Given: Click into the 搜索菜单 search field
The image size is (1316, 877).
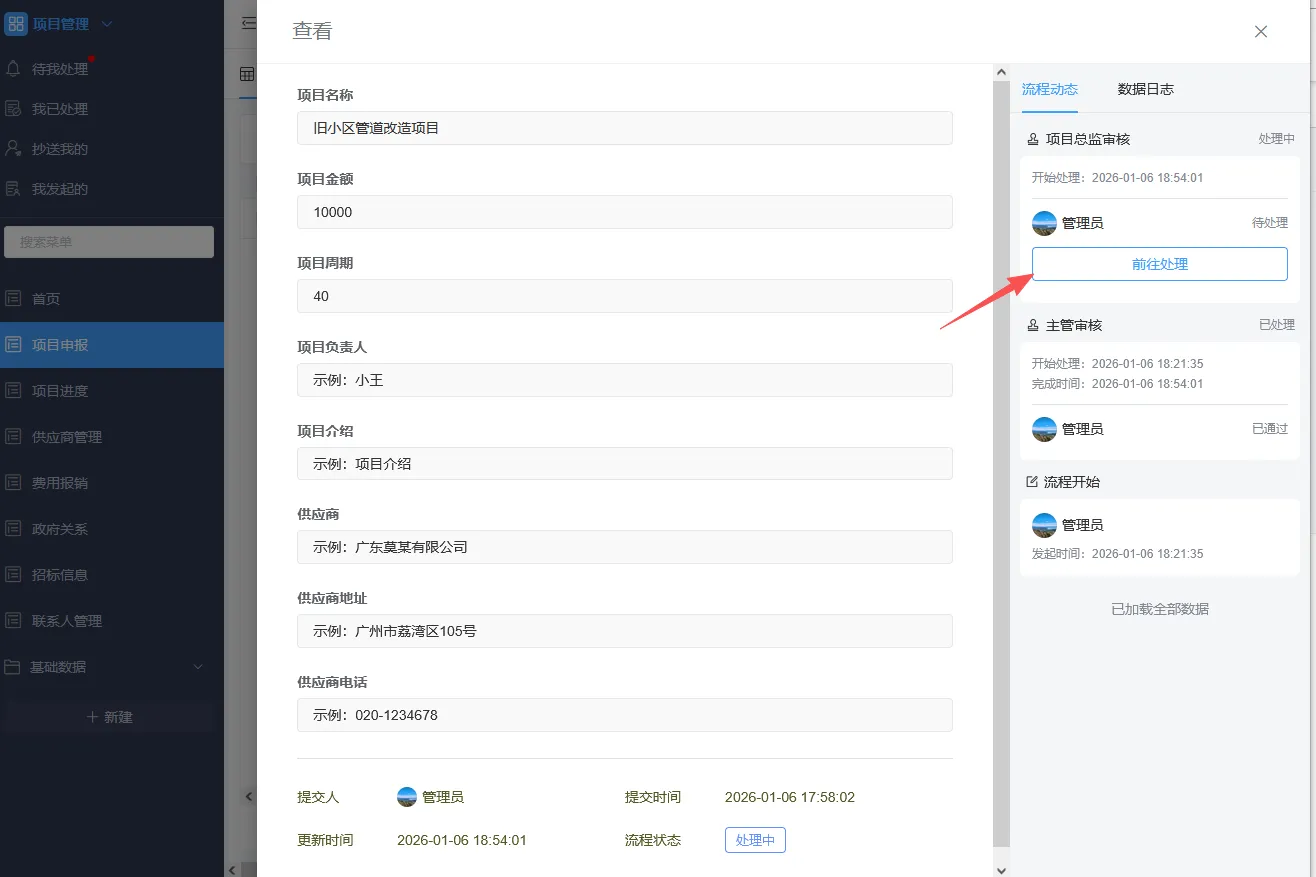Looking at the screenshot, I should tap(108, 241).
